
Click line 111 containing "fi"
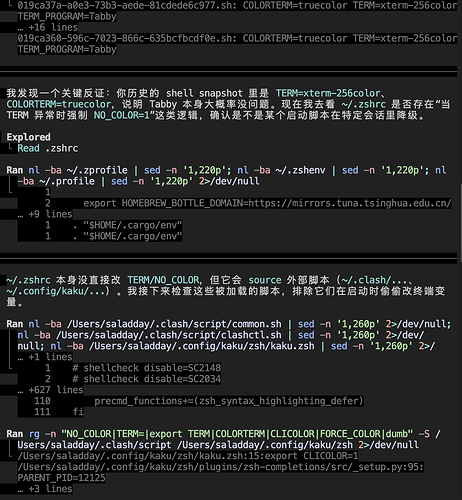point(59,412)
